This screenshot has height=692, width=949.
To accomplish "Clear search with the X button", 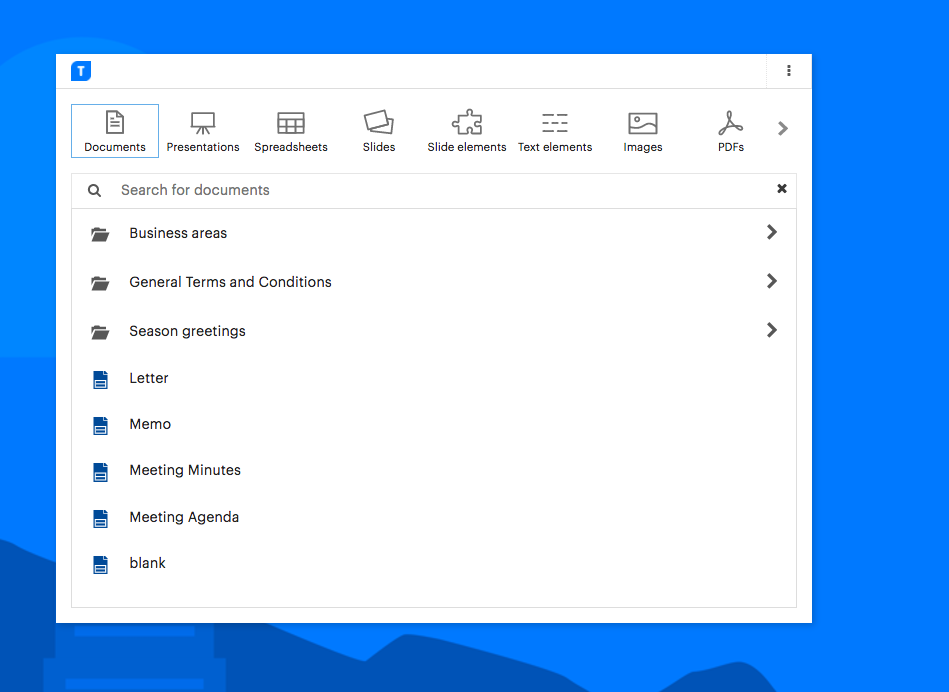I will (x=782, y=189).
